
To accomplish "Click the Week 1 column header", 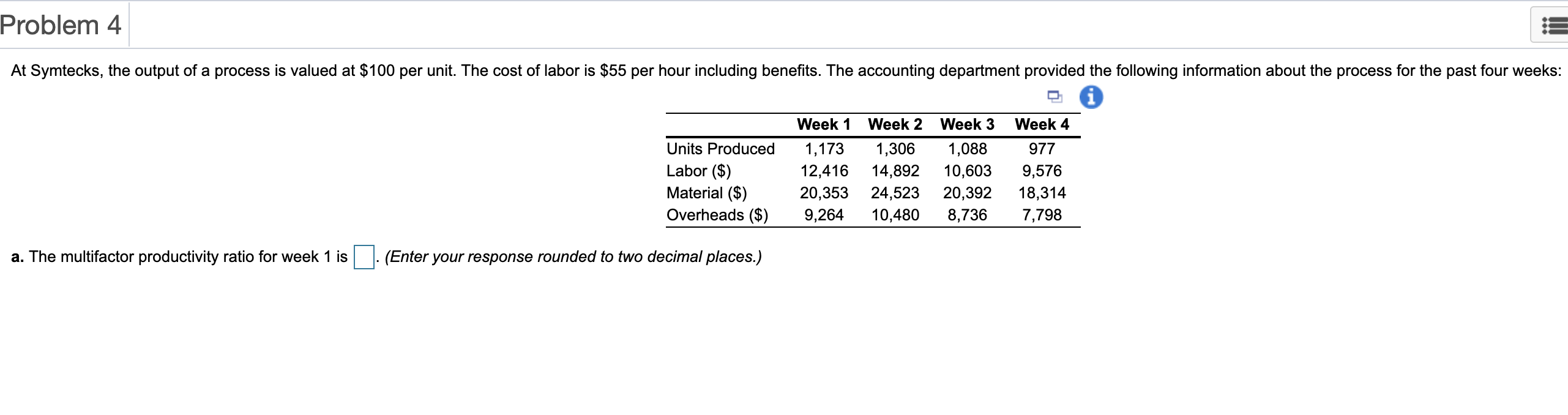I will [823, 124].
